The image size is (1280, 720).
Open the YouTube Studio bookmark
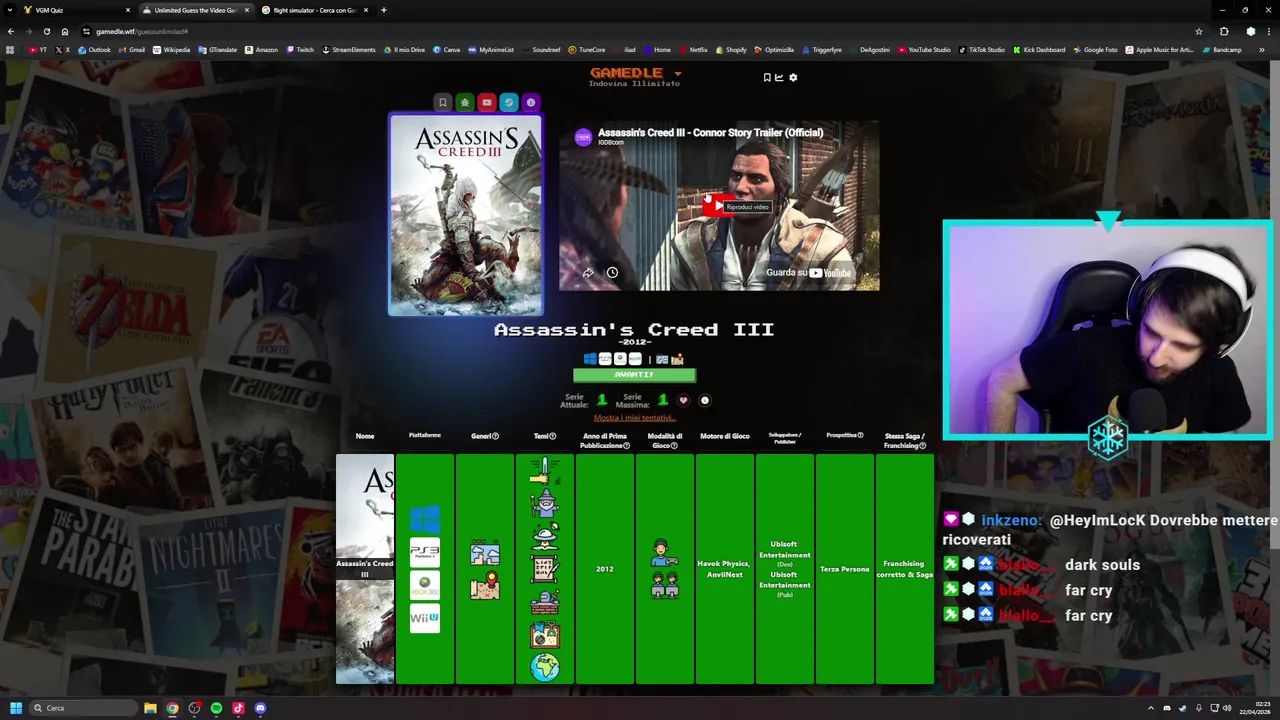(x=924, y=49)
